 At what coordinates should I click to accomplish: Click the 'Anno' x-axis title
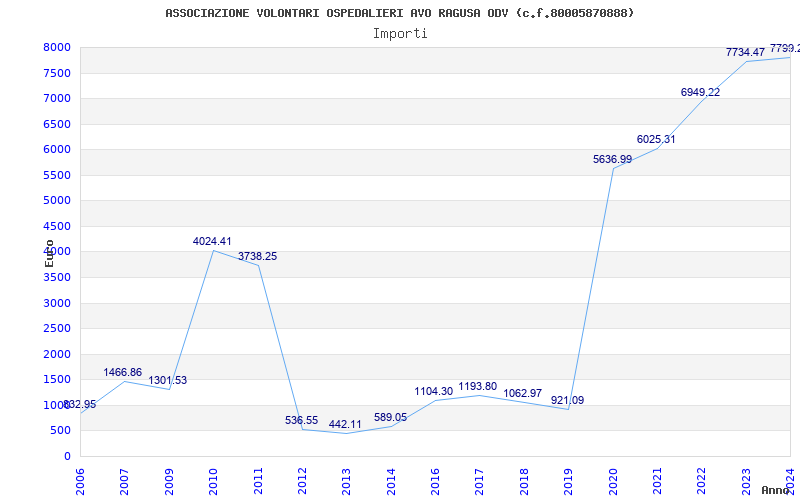777,490
